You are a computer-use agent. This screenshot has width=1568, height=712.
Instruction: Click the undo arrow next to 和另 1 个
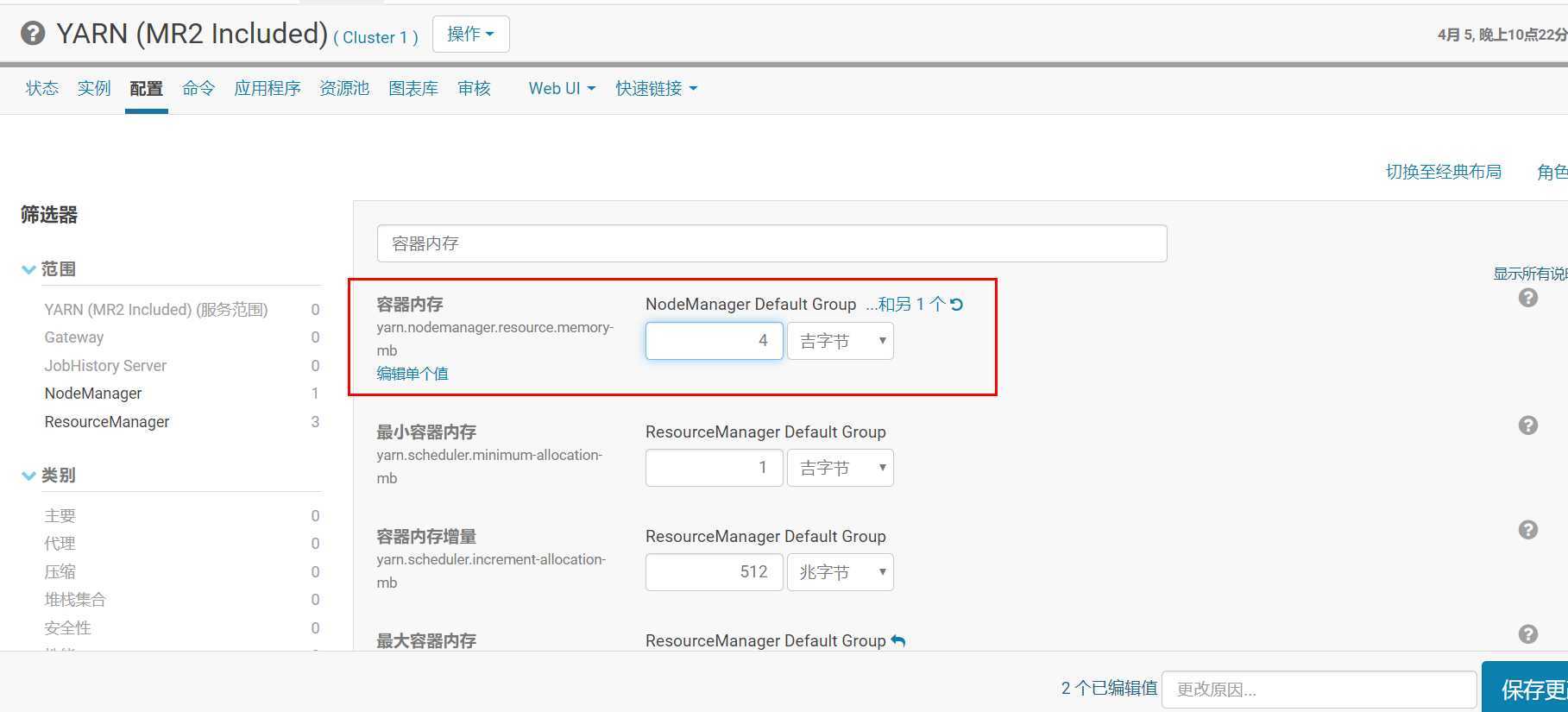point(956,304)
